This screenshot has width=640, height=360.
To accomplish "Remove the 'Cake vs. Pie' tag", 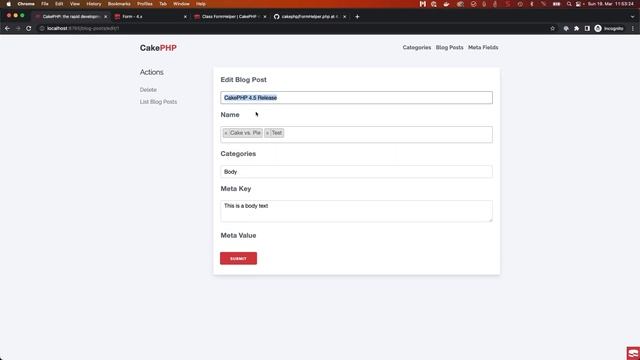I will tap(226, 133).
